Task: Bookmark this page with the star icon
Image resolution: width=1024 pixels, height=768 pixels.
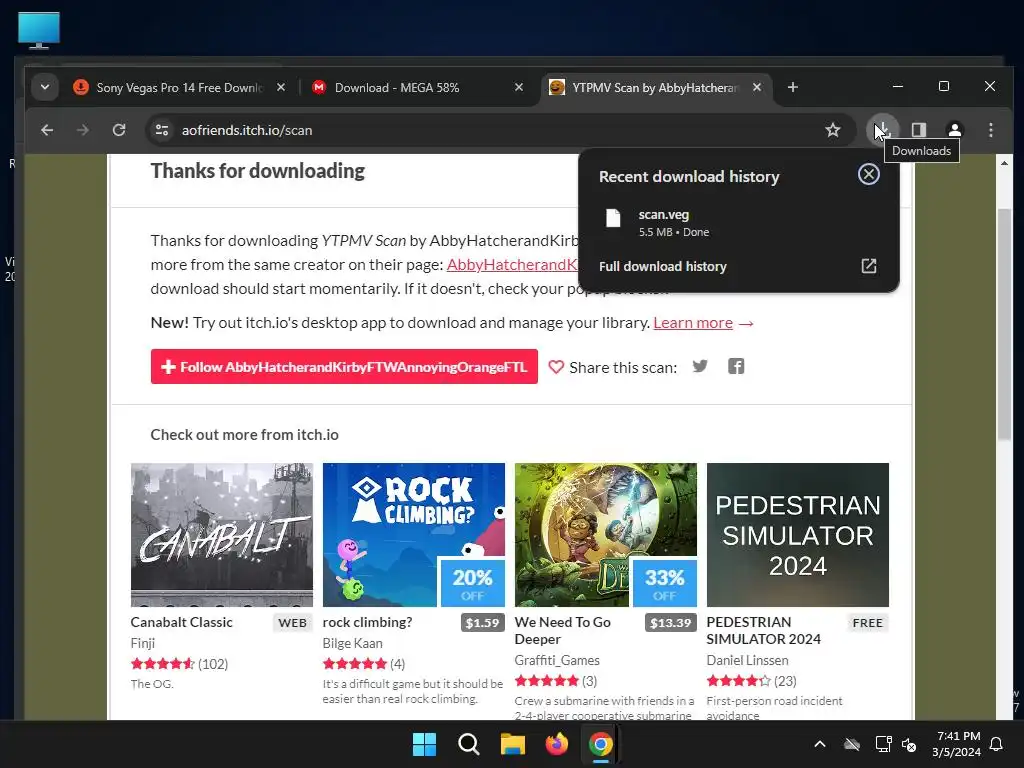Action: (x=833, y=130)
